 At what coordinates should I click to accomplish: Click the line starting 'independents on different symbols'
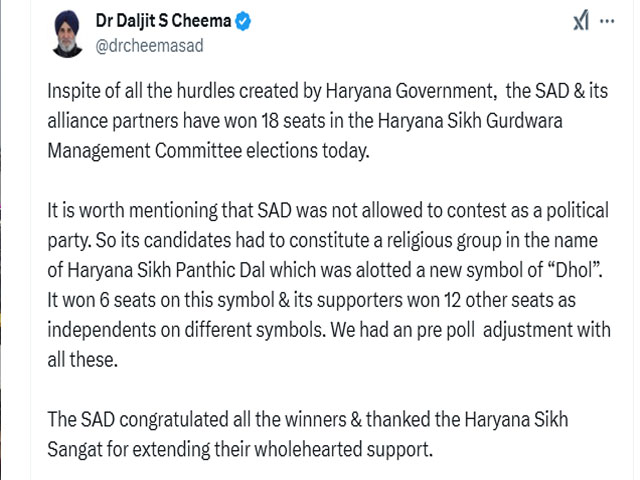pyautogui.click(x=329, y=330)
